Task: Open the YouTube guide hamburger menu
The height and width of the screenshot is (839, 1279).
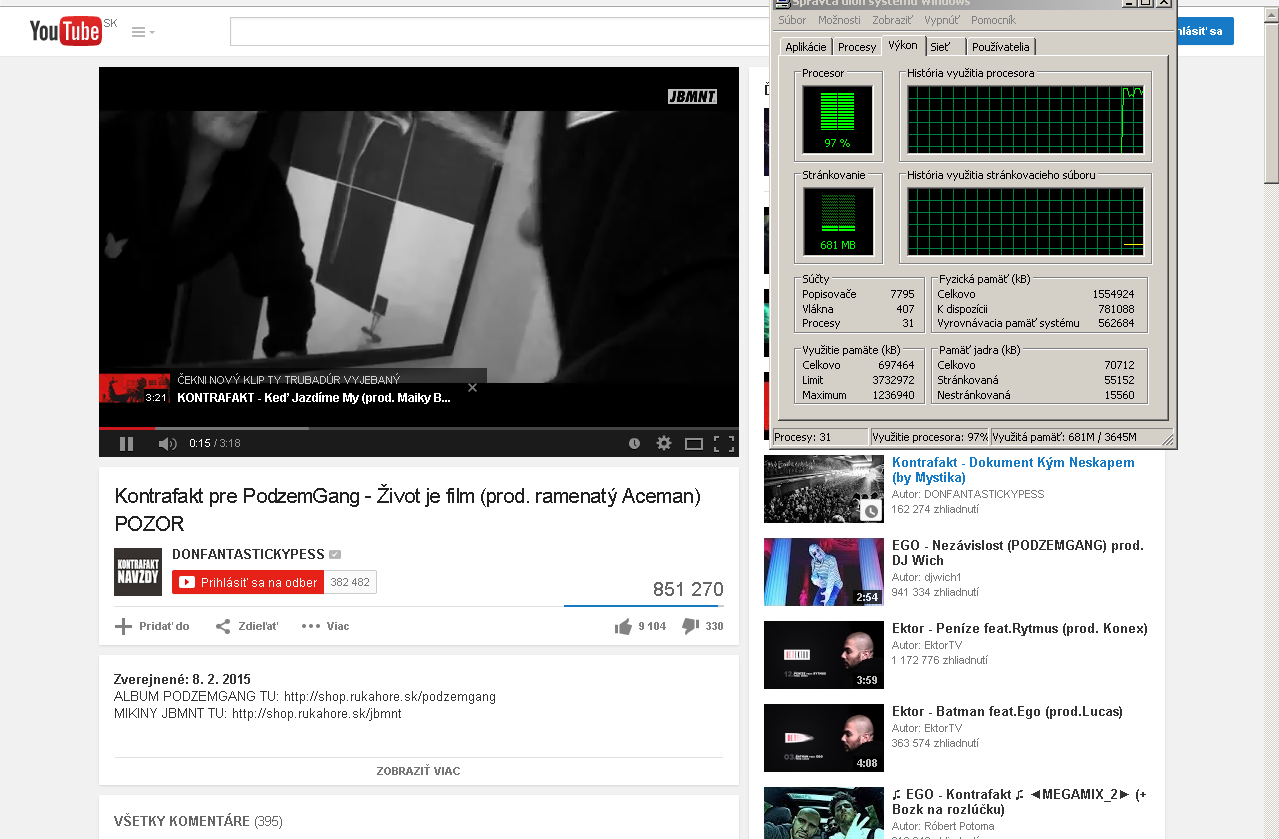Action: [x=143, y=32]
